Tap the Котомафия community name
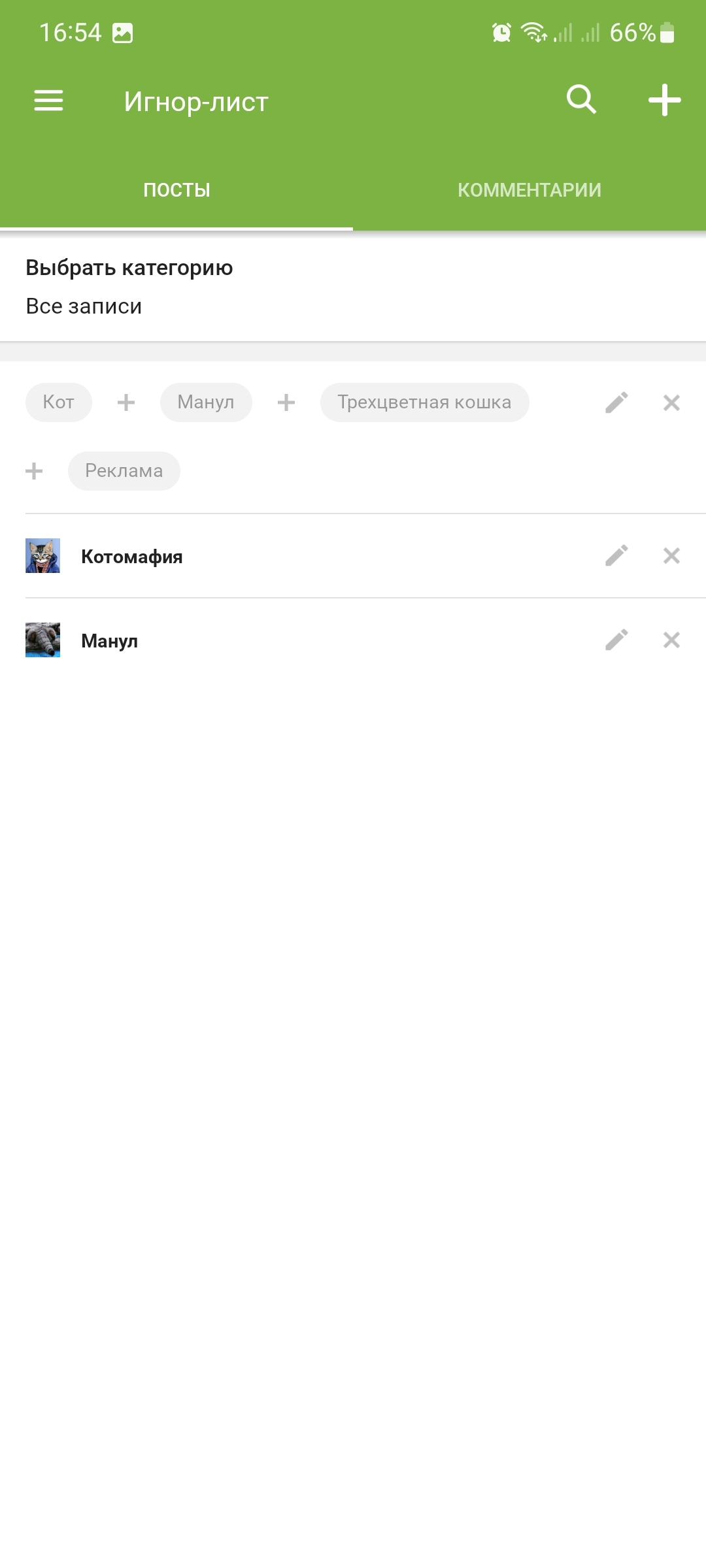Image resolution: width=706 pixels, height=1568 pixels. click(x=132, y=557)
